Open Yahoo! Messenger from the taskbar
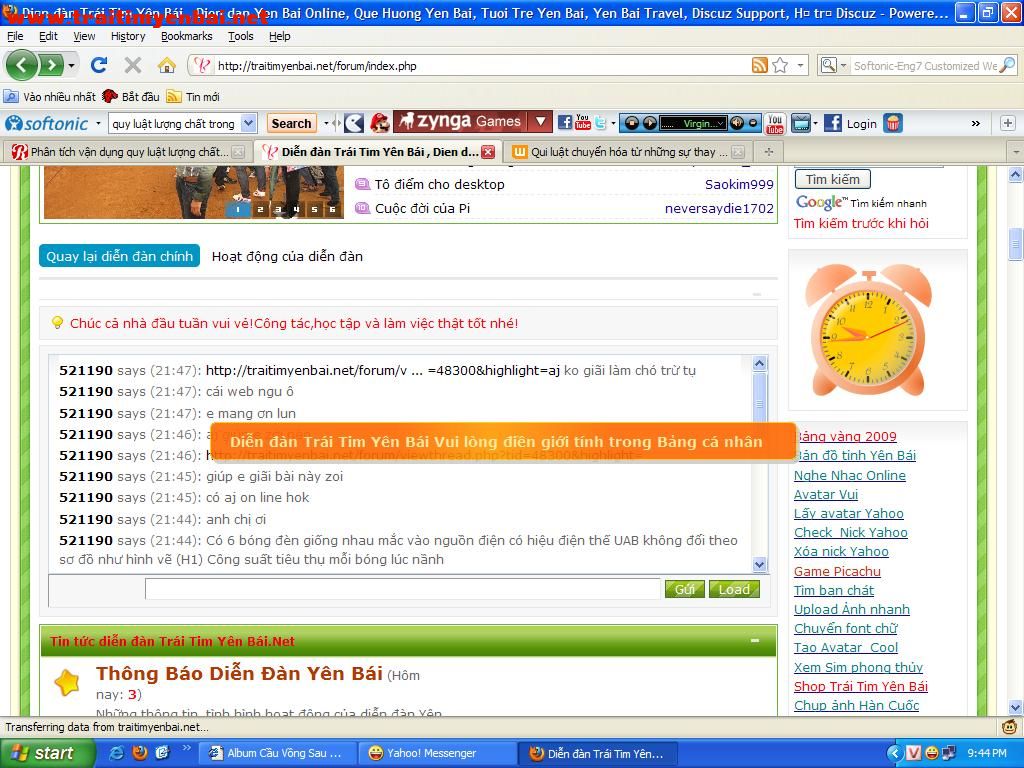The width and height of the screenshot is (1024, 768). point(437,753)
